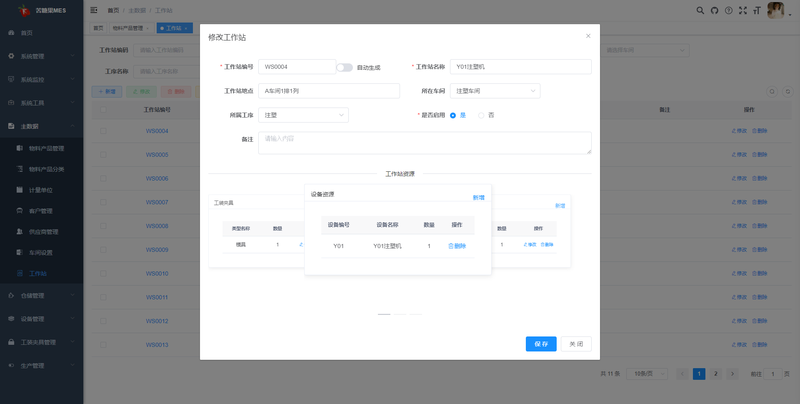This screenshot has width=800, height=404.
Task: Tick the checkbox for row WS0009
Action: pos(103,249)
